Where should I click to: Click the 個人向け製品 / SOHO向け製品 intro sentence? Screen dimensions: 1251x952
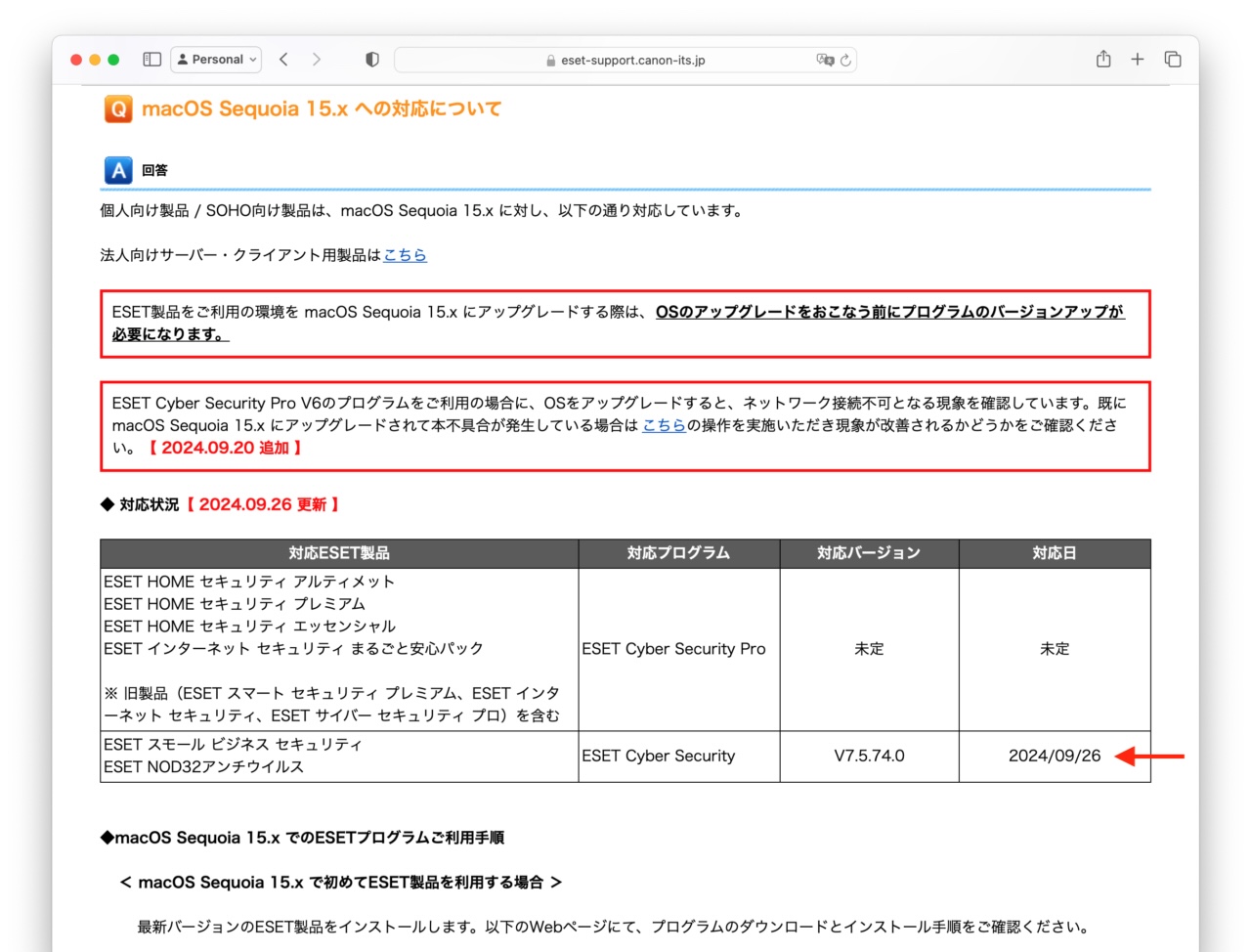pyautogui.click(x=424, y=210)
